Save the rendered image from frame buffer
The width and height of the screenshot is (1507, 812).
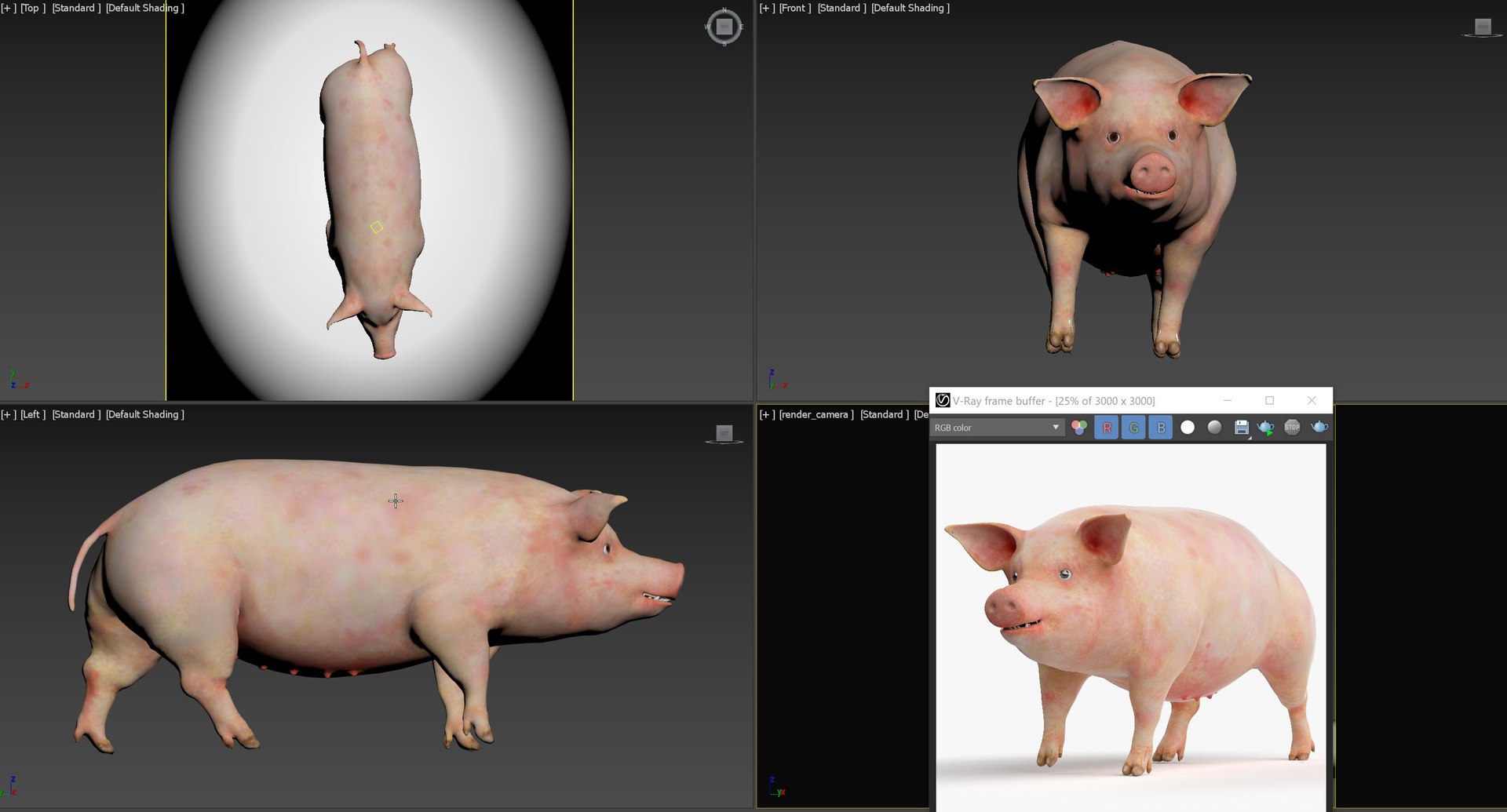coord(1242,428)
